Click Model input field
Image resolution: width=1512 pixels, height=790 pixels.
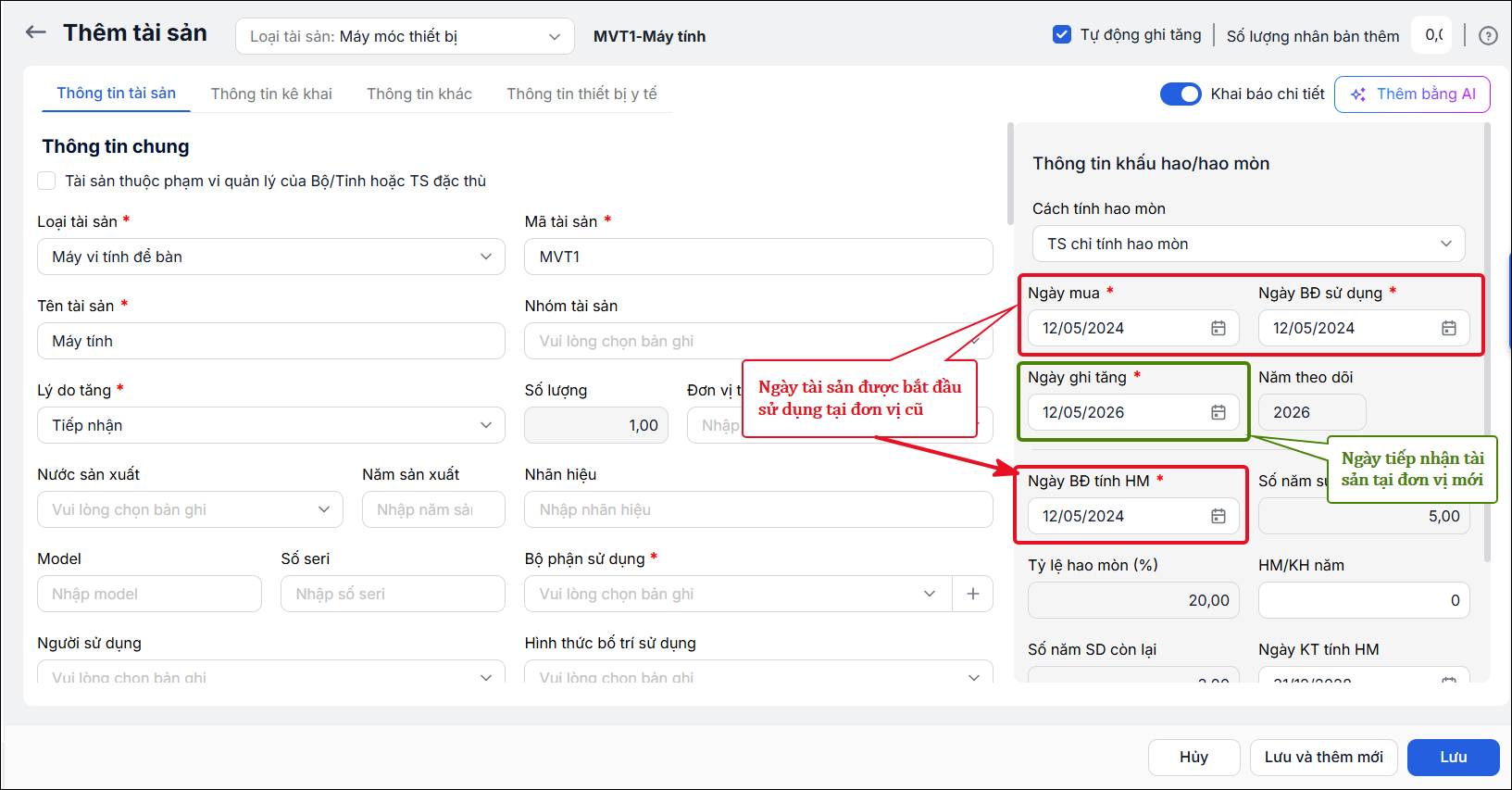pos(149,594)
